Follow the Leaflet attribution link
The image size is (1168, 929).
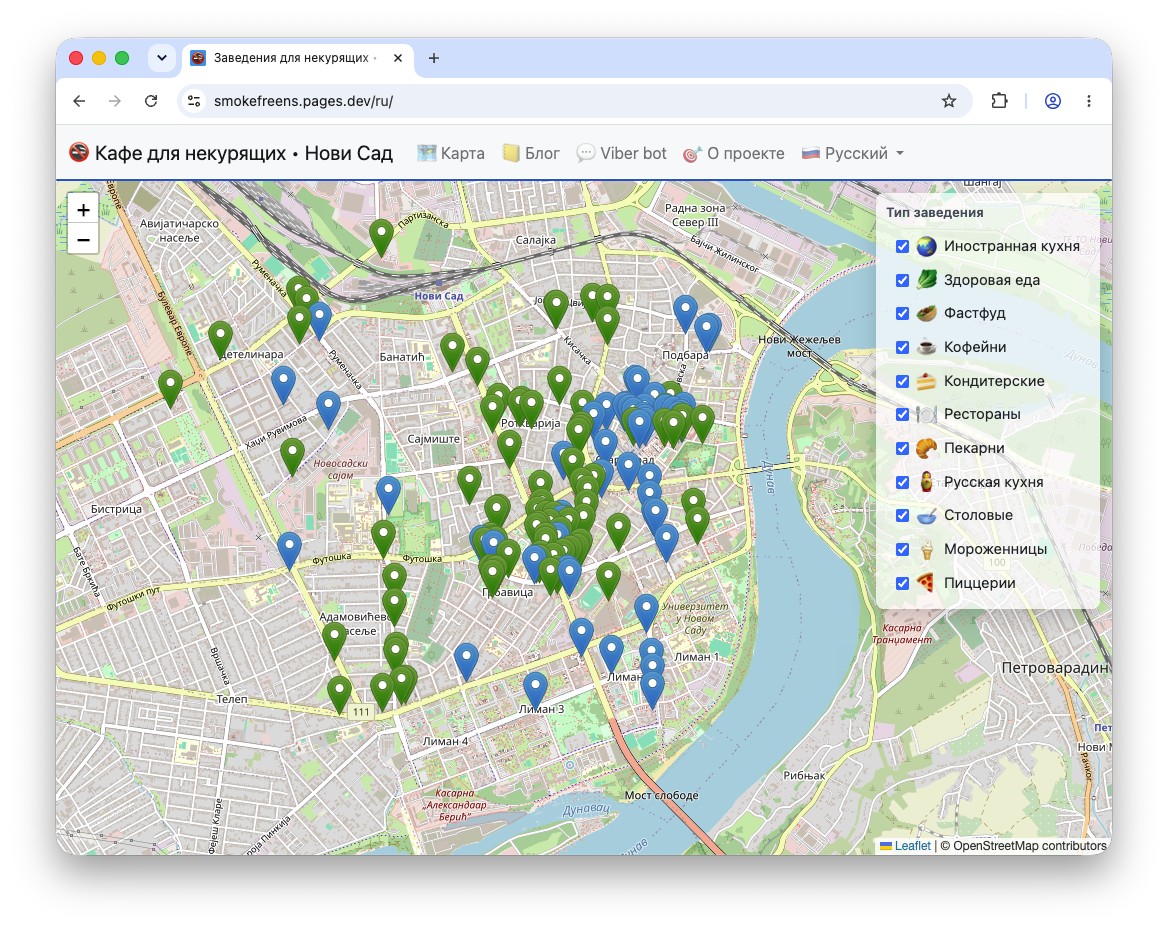(912, 846)
